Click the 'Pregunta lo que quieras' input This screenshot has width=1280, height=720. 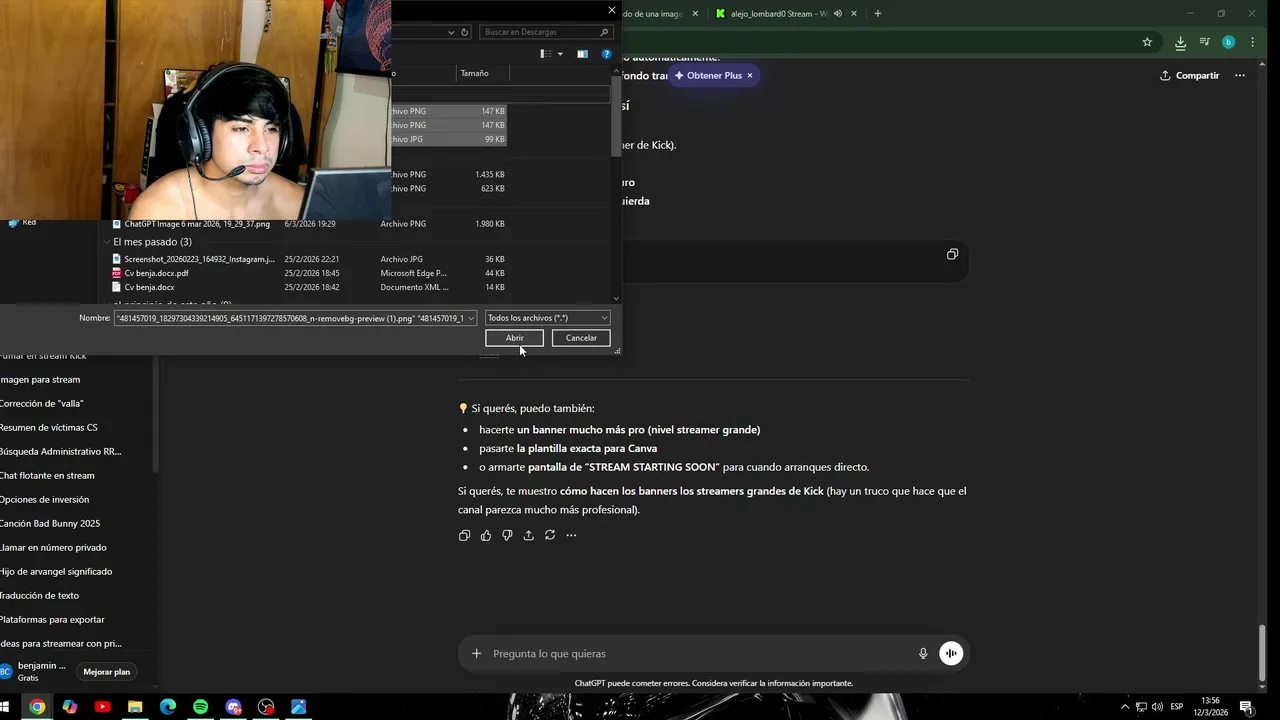[x=700, y=653]
